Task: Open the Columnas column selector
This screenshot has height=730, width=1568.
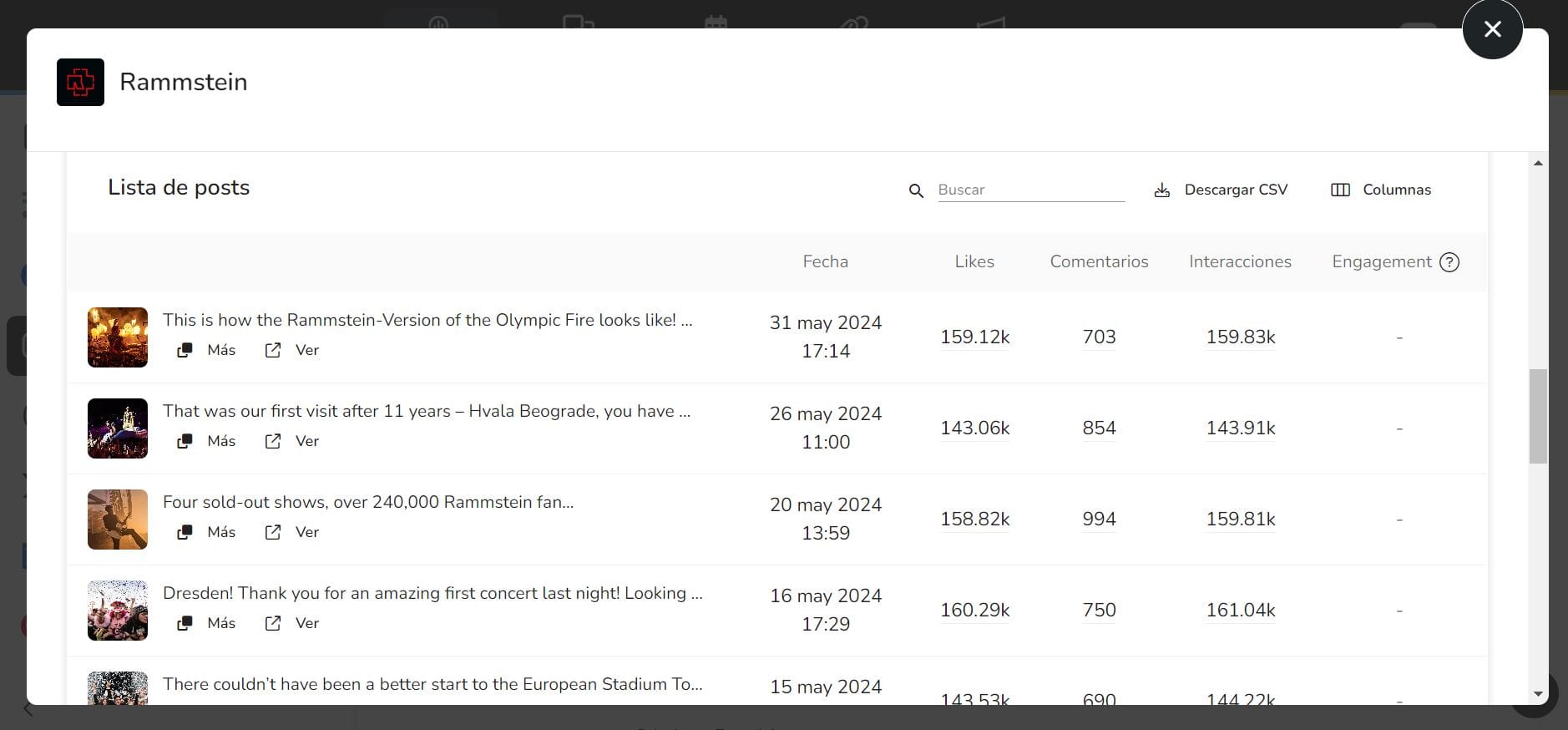Action: click(x=1380, y=190)
